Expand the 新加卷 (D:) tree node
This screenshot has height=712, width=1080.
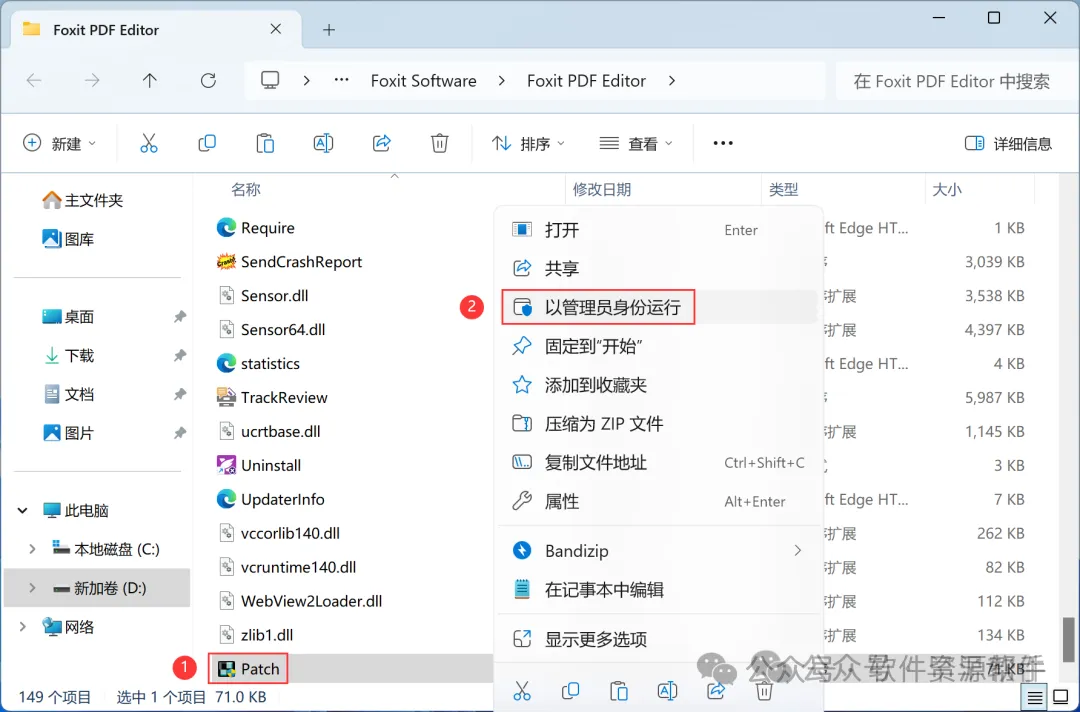[32, 587]
